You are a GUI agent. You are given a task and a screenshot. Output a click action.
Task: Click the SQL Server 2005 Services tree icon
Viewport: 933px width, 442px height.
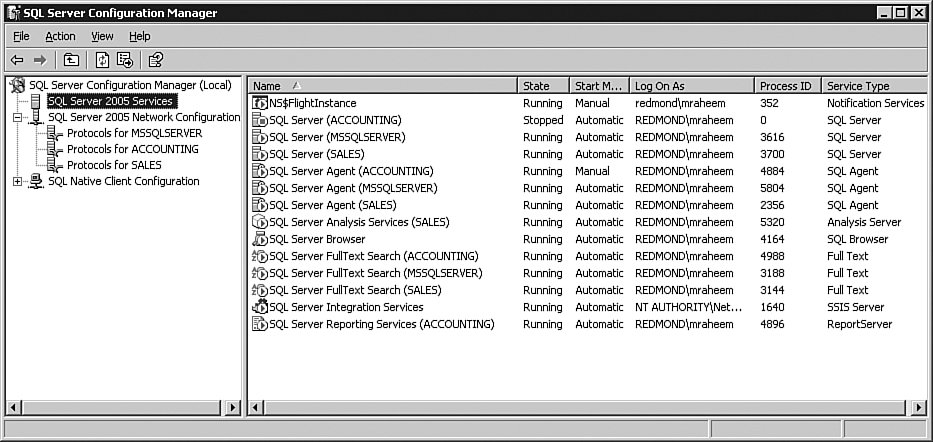(x=36, y=101)
